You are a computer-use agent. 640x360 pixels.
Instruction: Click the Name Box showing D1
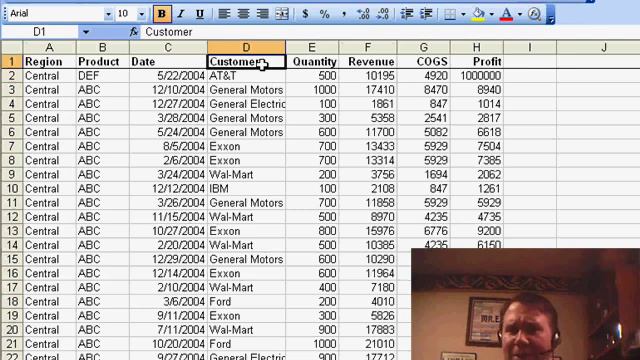(x=40, y=32)
